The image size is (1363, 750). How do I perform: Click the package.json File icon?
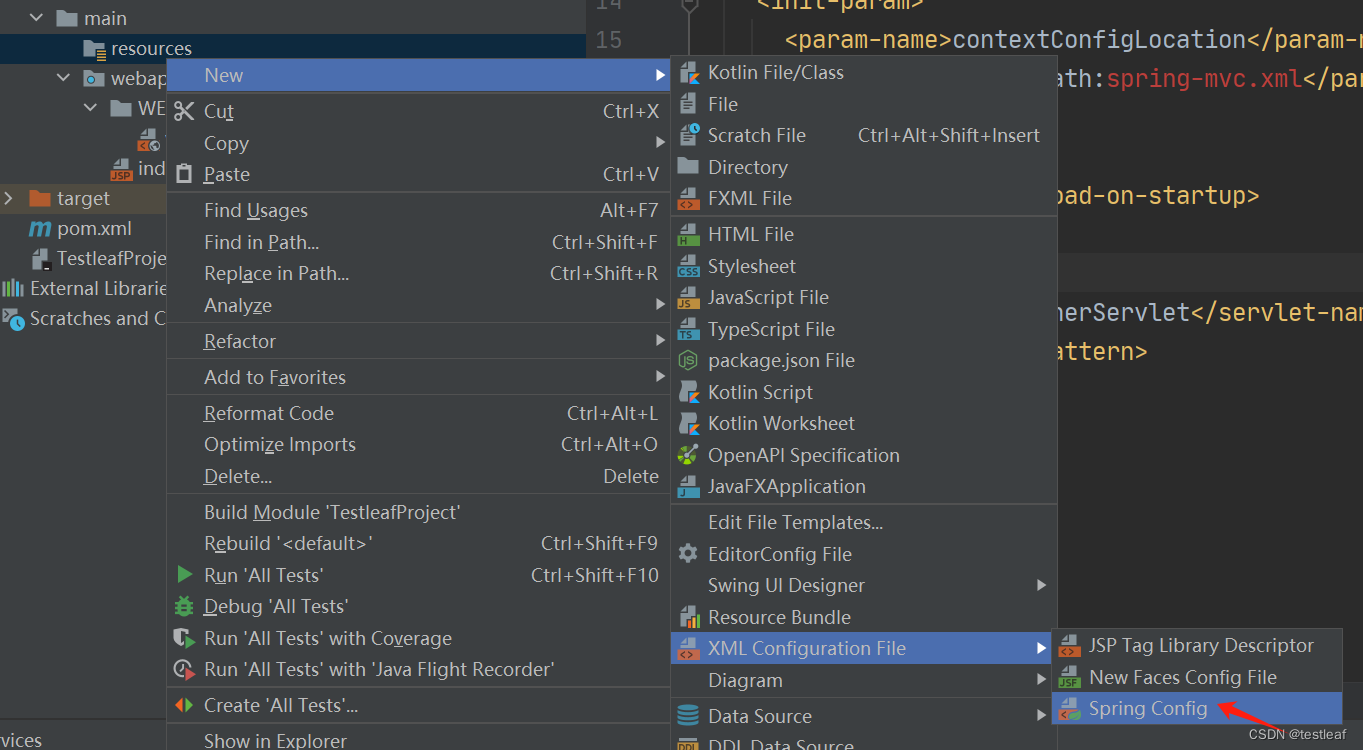(x=688, y=360)
